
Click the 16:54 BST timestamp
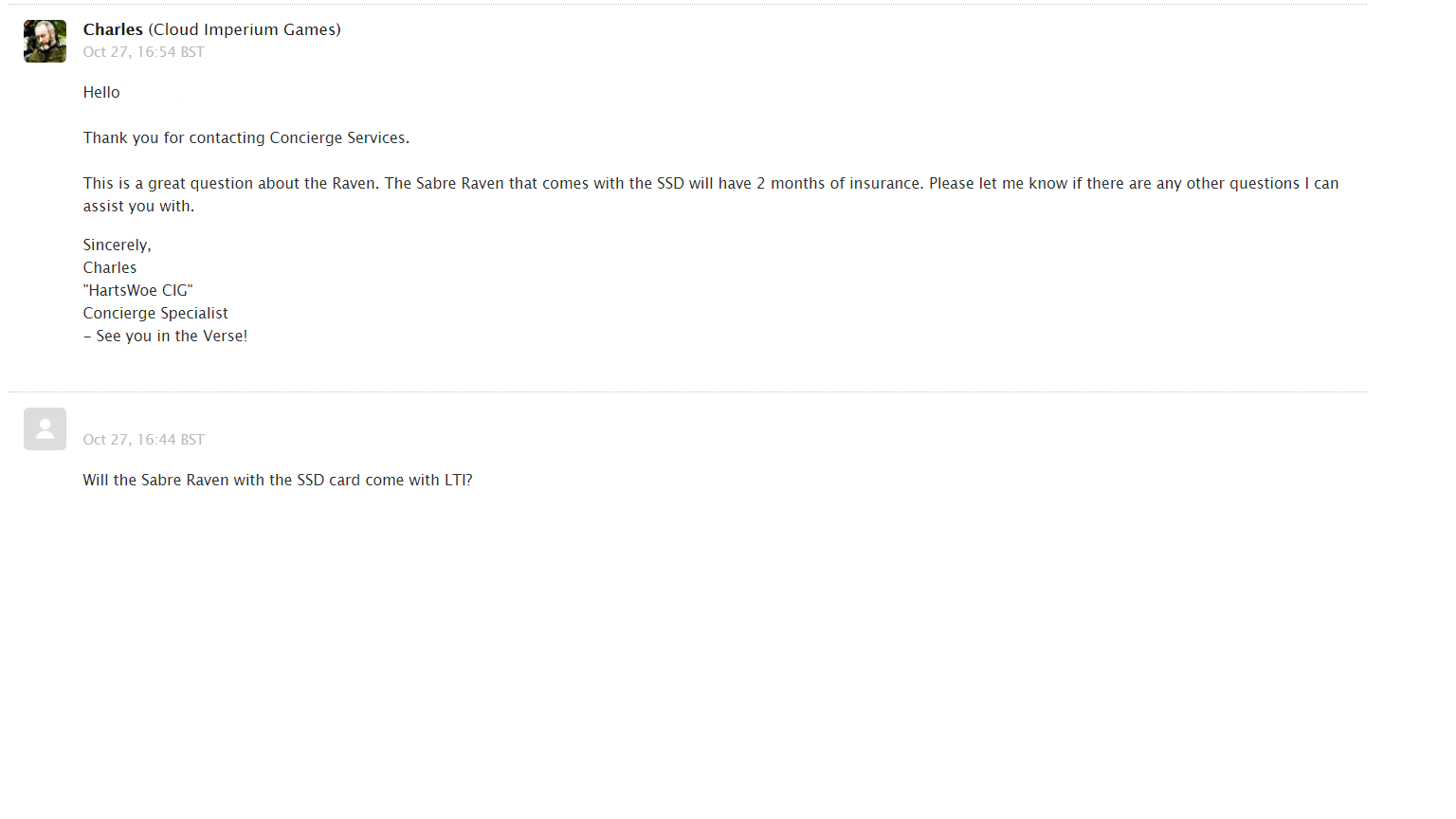click(x=143, y=52)
